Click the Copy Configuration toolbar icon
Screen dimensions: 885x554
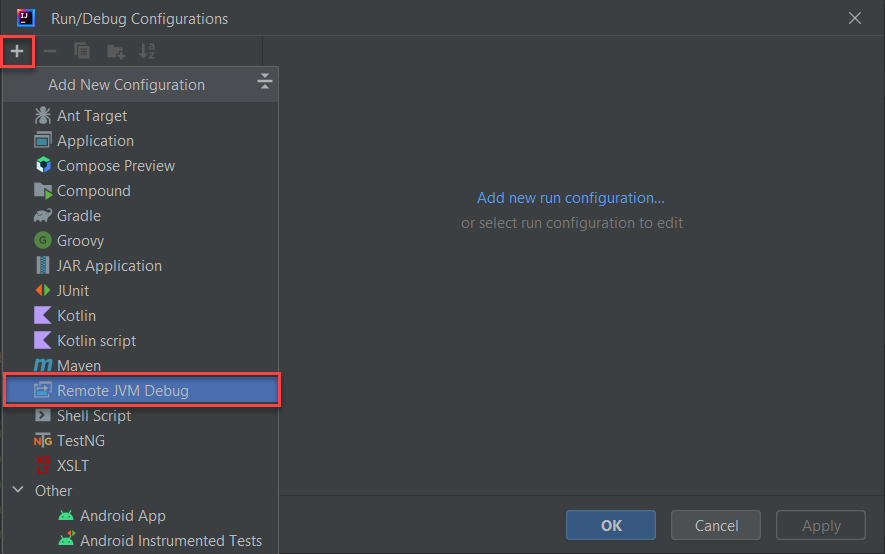point(82,51)
